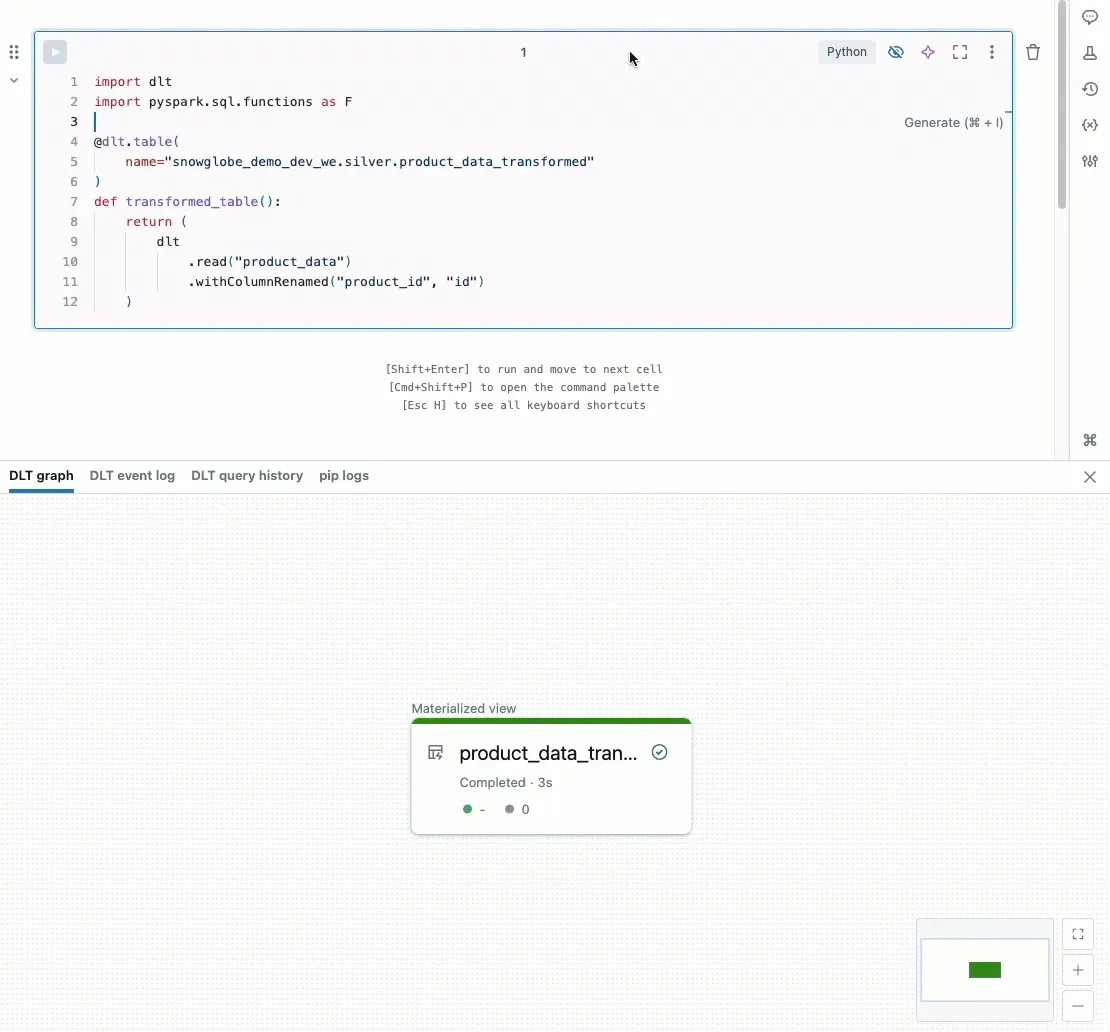The width and height of the screenshot is (1110, 1032).
Task: Switch to DLT event log tab
Action: 132,476
